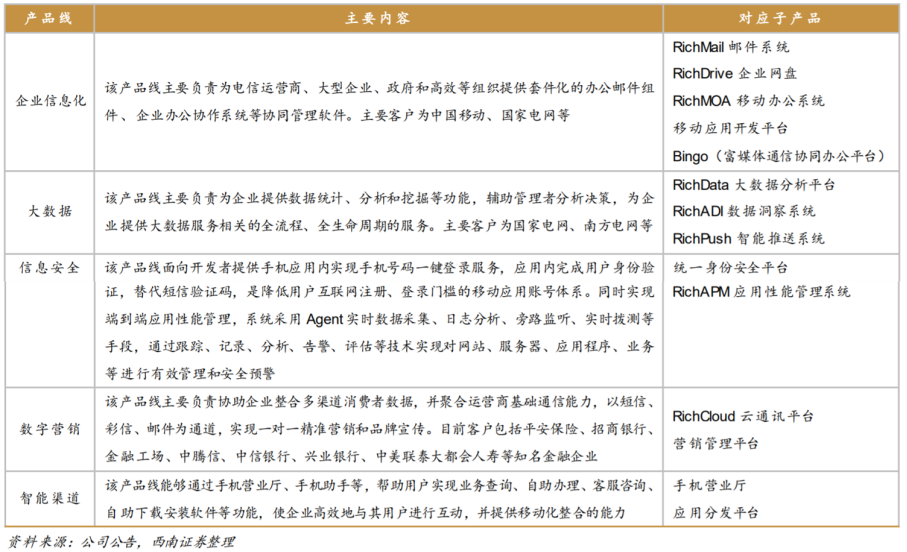907x552 pixels.
Task: Select the 数字营销 product line cell
Action: point(50,429)
